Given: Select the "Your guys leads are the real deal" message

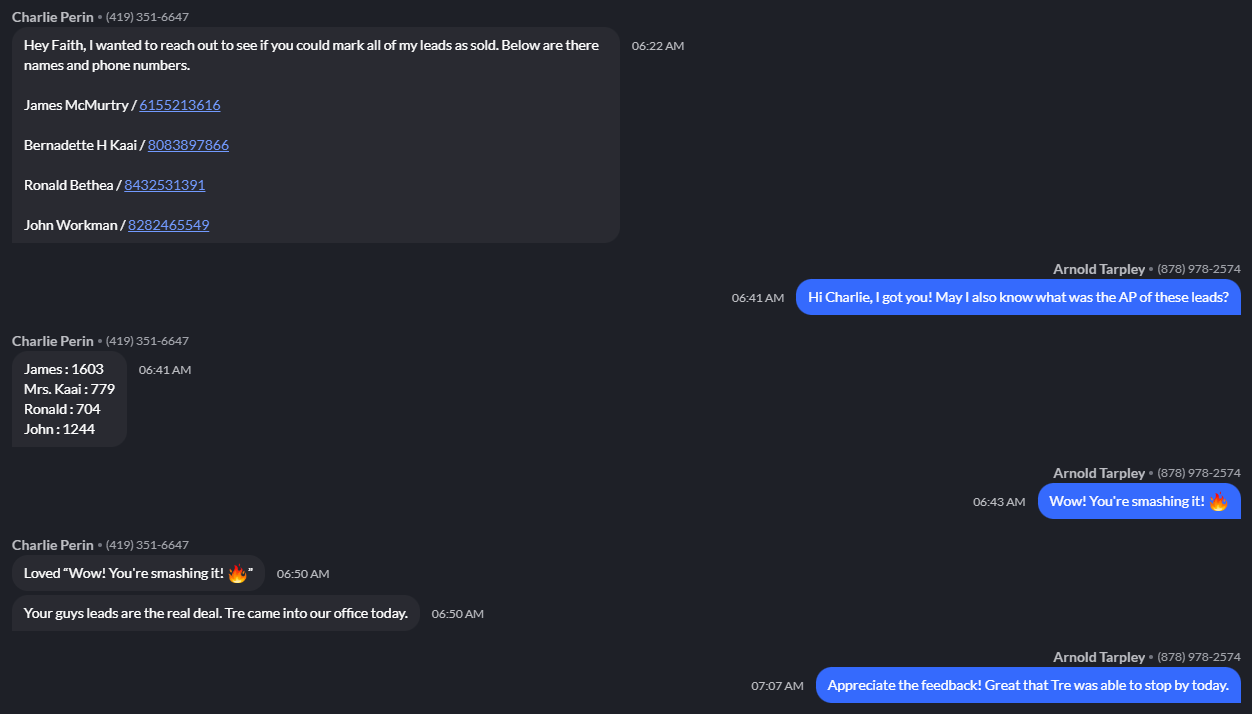Looking at the screenshot, I should click(x=215, y=613).
